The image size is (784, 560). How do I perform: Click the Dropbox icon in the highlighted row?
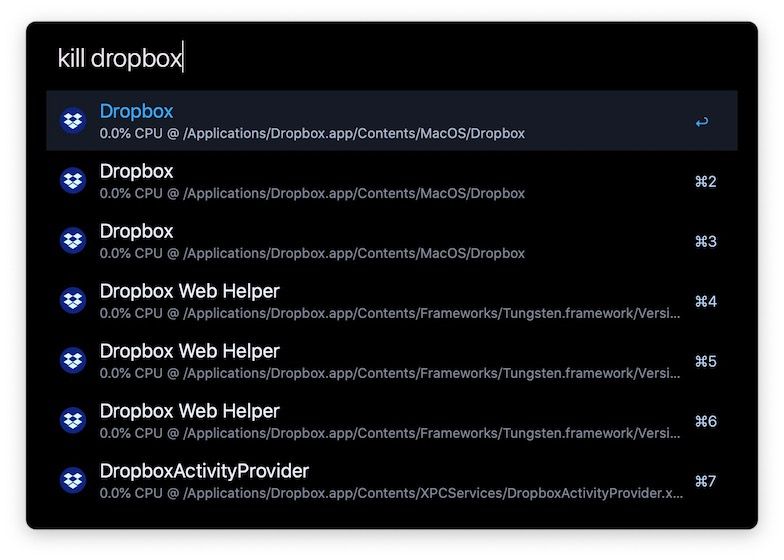[73, 120]
